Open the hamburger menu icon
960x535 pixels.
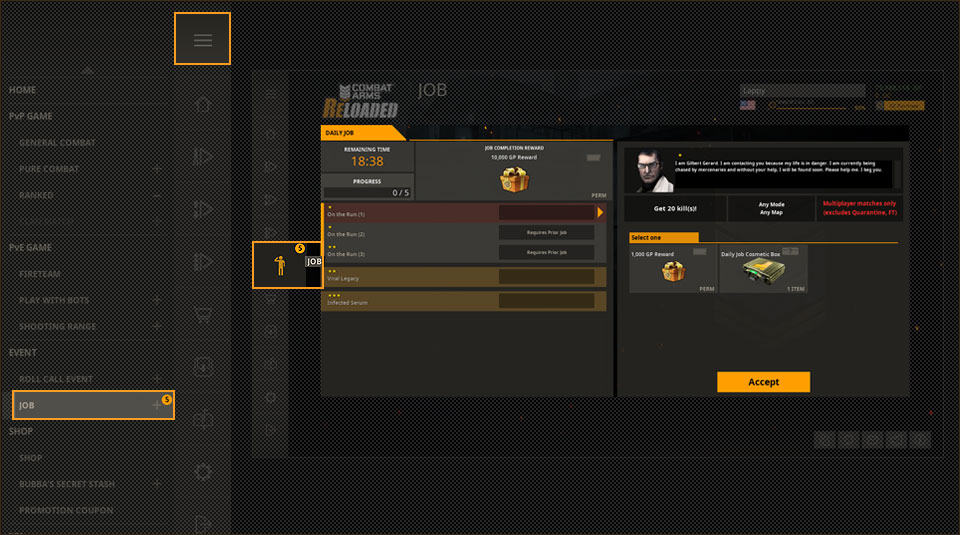pos(203,40)
